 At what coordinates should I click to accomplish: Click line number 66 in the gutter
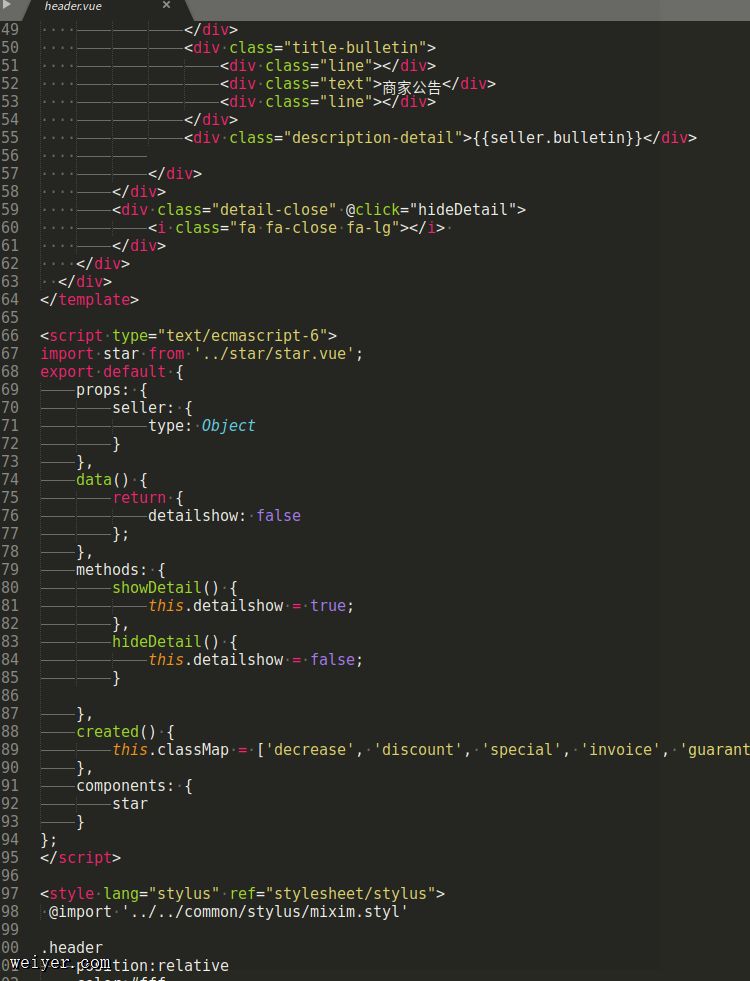pyautogui.click(x=10, y=335)
